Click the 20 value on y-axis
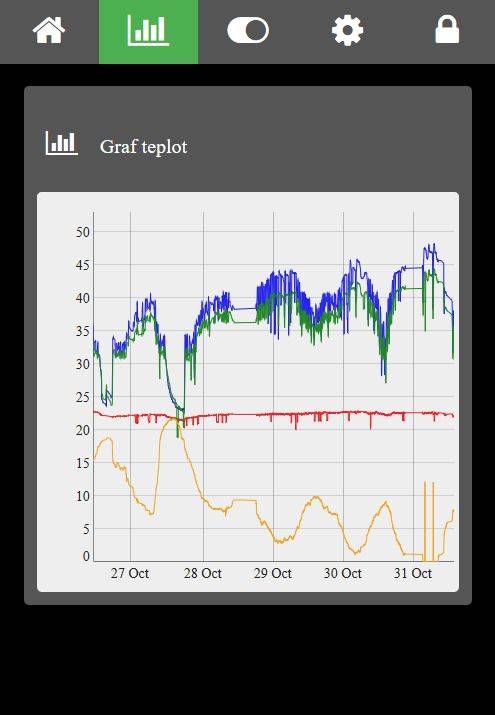The width and height of the screenshot is (495, 715). (83, 430)
